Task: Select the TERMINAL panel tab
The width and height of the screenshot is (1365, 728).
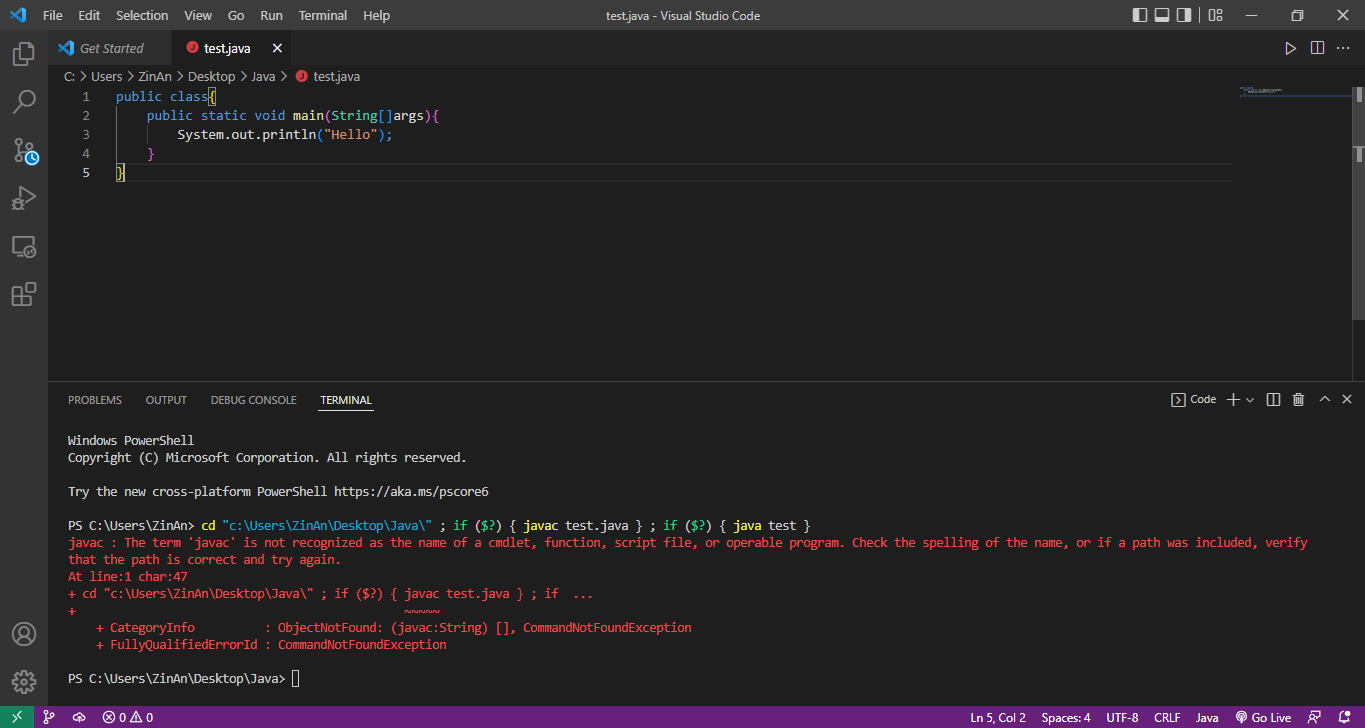Action: (x=346, y=400)
